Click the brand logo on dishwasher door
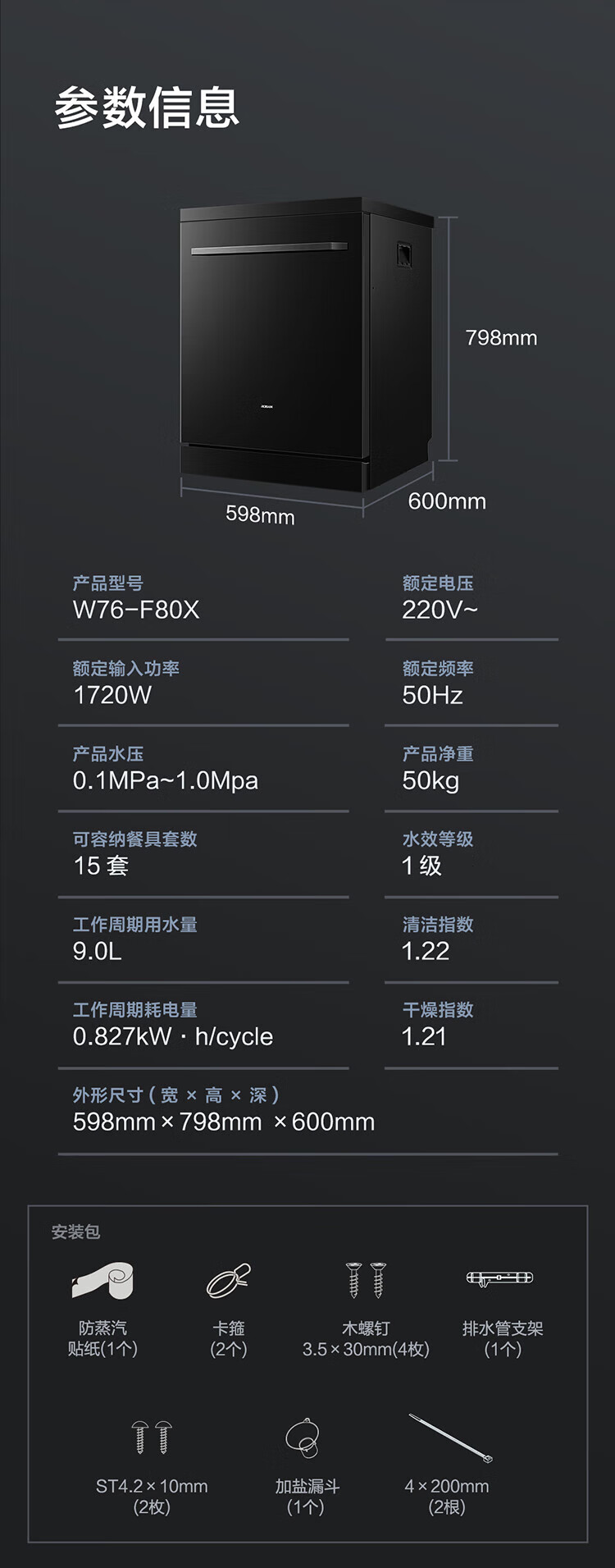This screenshot has width=615, height=1568. click(266, 405)
